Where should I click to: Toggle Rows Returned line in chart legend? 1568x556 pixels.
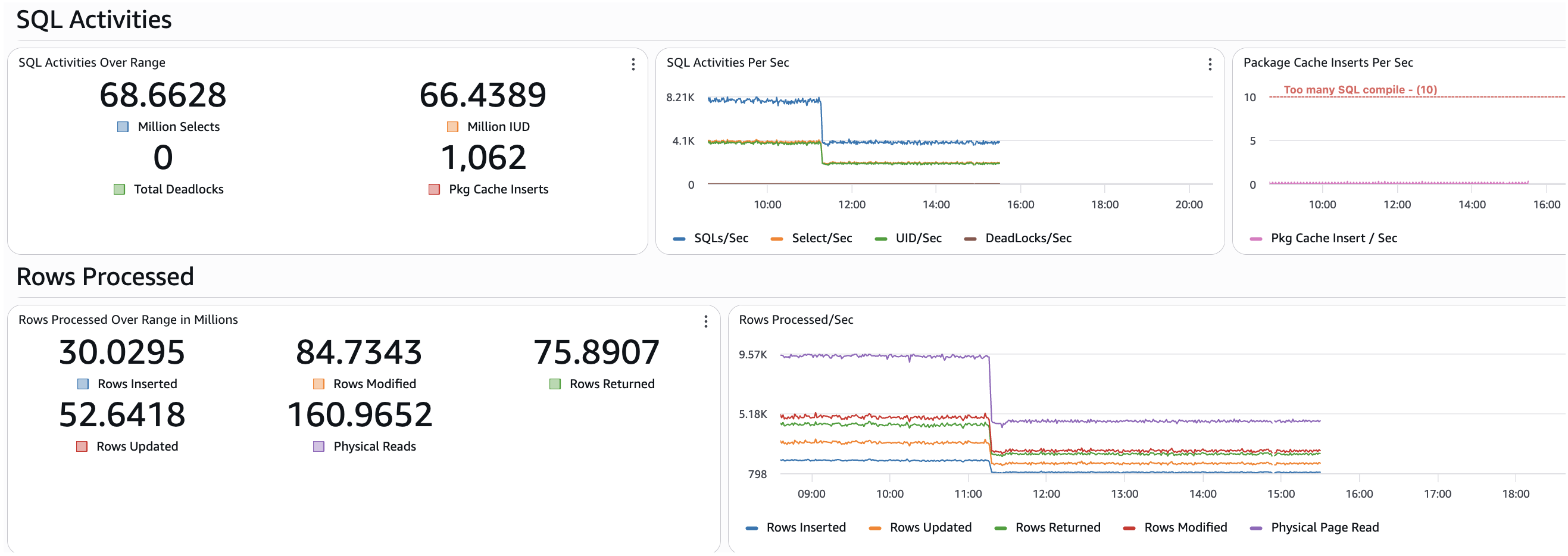pos(1047,527)
